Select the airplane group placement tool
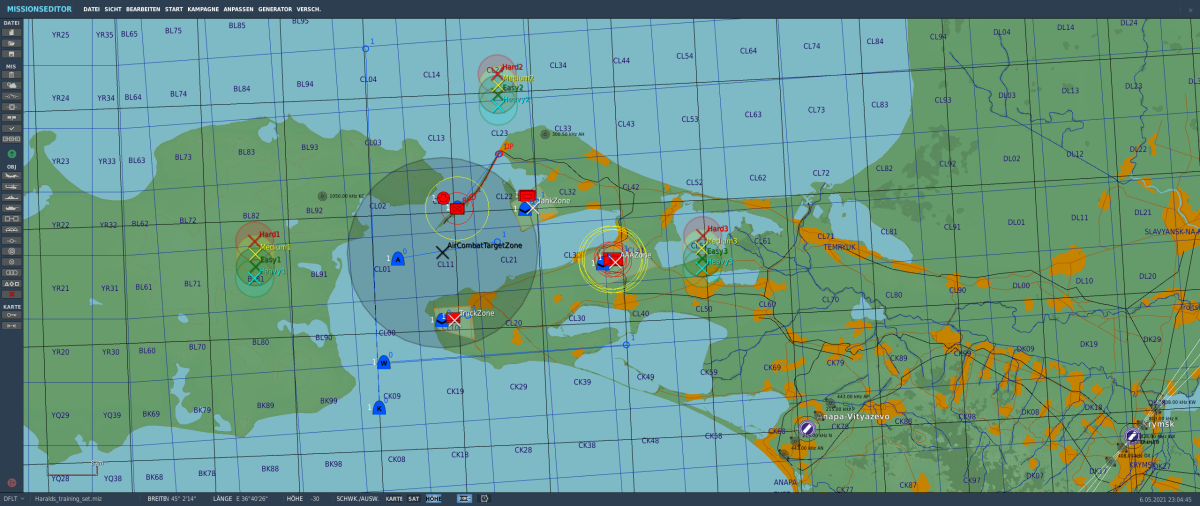Image resolution: width=1200 pixels, height=506 pixels. pyautogui.click(x=12, y=176)
